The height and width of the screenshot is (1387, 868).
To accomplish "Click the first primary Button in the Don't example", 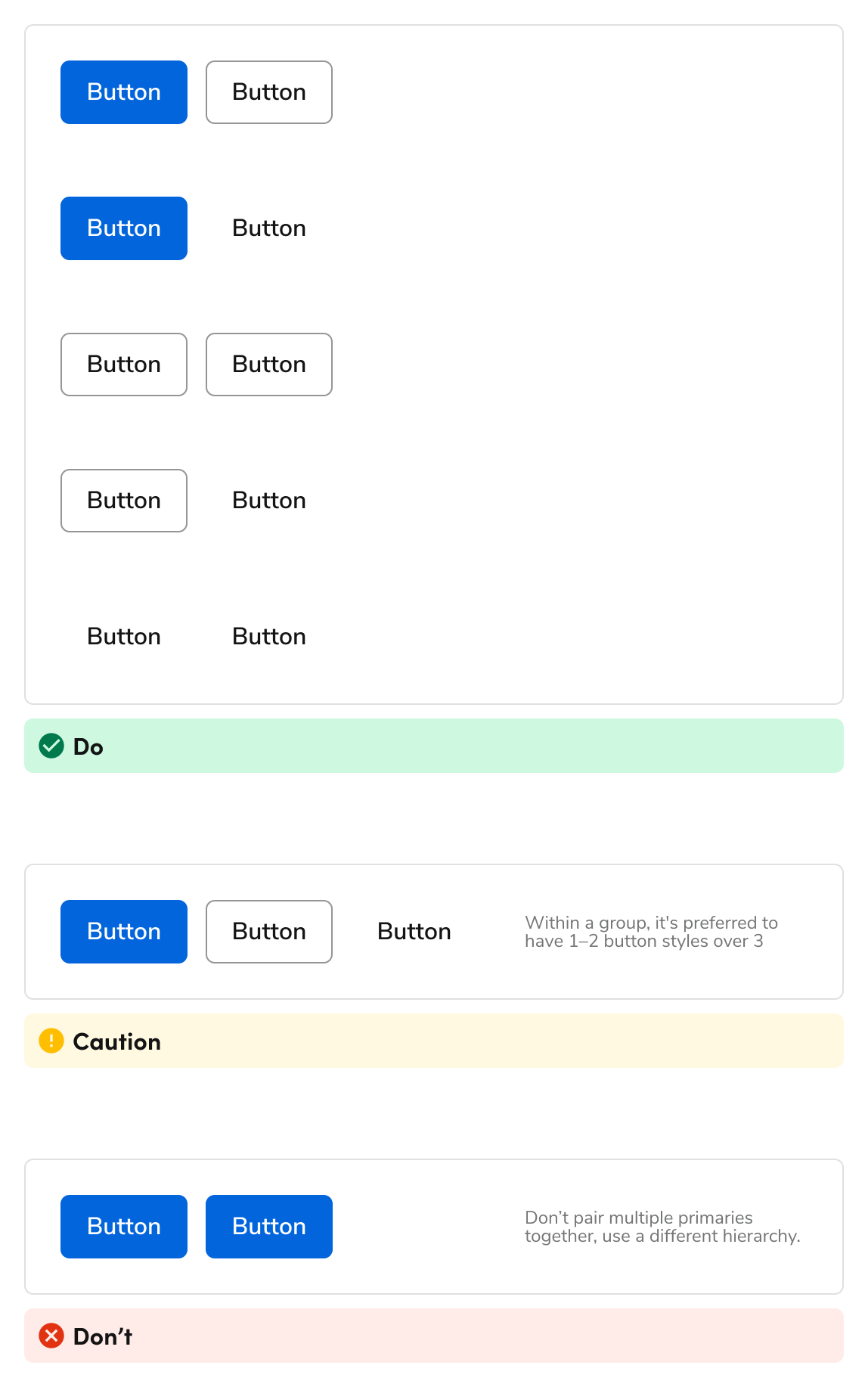I will [123, 1227].
